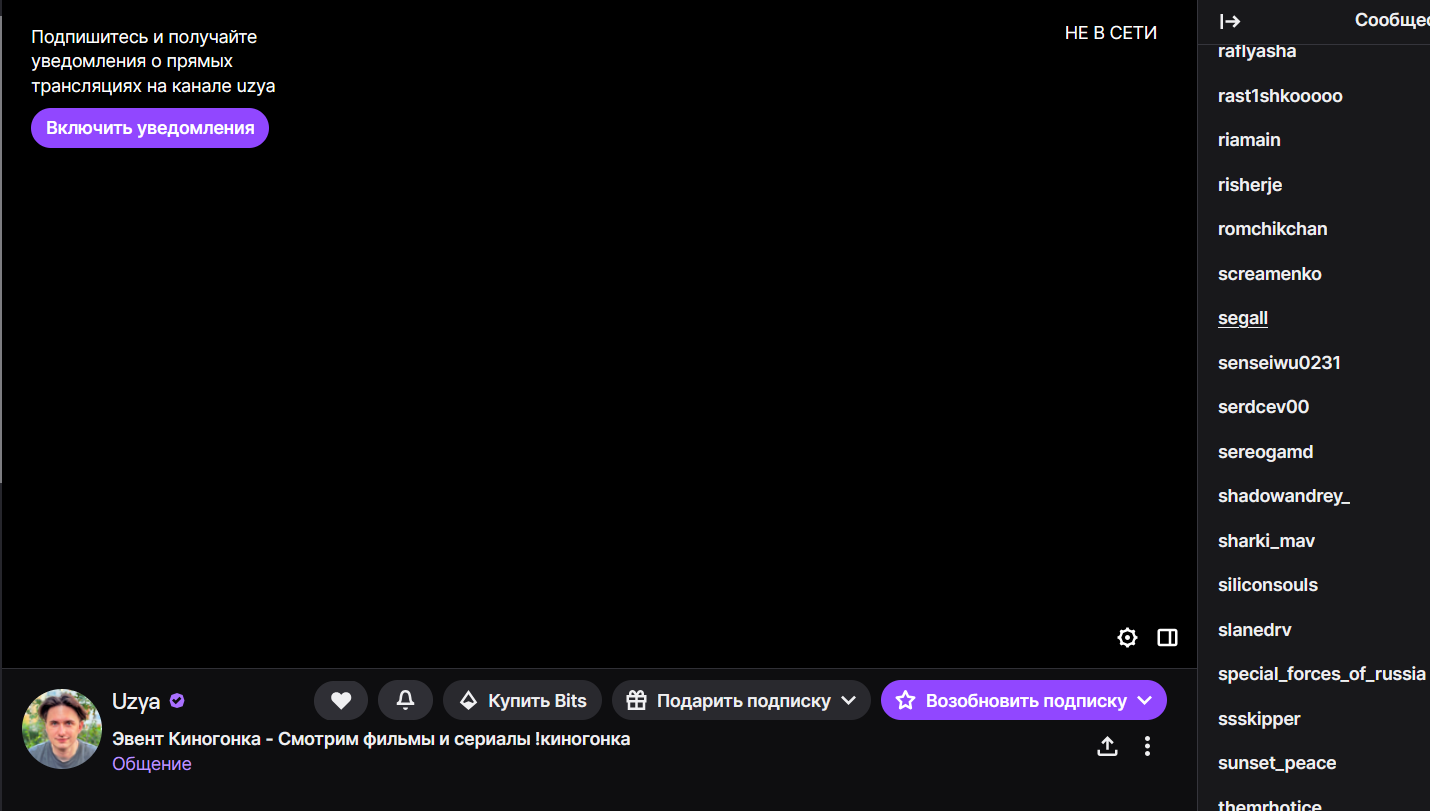This screenshot has width=1430, height=811.
Task: Open the Подарить подписку dropdown
Action: click(x=741, y=701)
